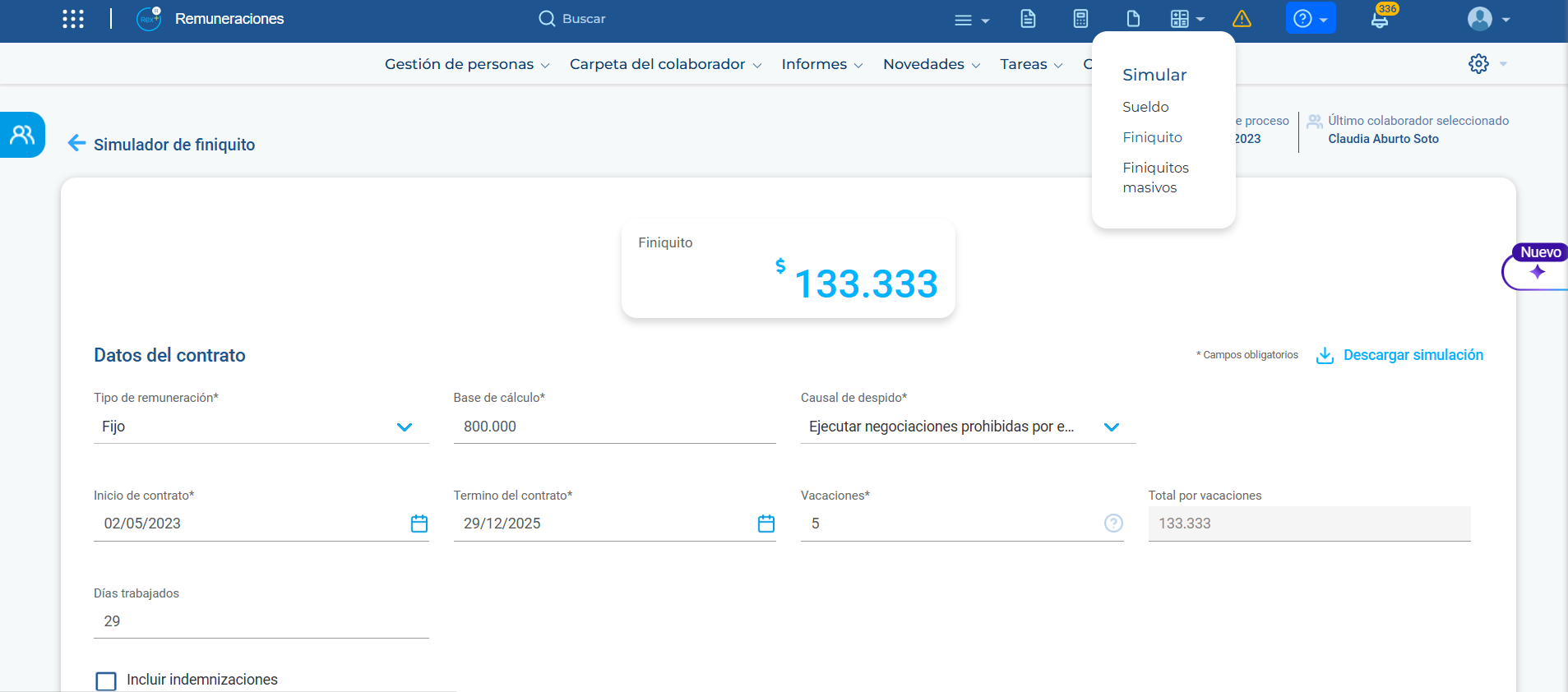1568x692 pixels.
Task: Click the Nuevo sparkle assistant button
Action: coord(1537,272)
